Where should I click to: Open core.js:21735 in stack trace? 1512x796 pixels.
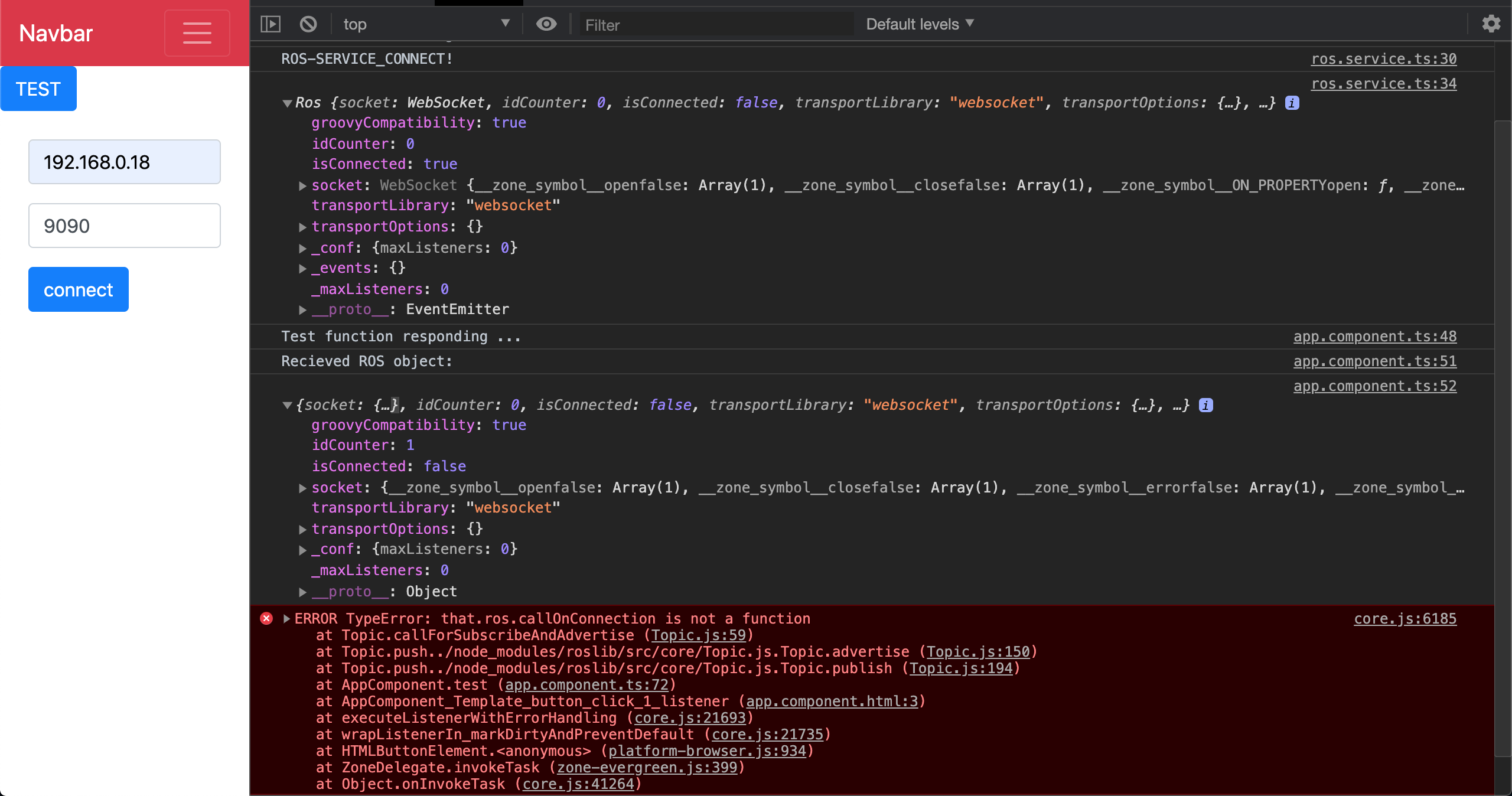768,734
